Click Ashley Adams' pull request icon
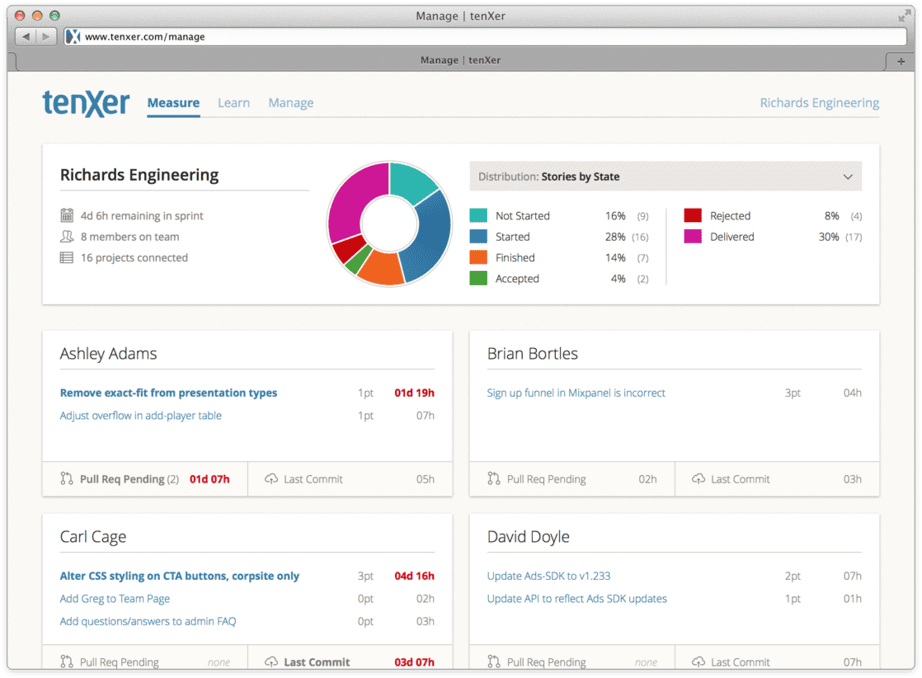Screen dimensions: 922x678 [x=66, y=479]
